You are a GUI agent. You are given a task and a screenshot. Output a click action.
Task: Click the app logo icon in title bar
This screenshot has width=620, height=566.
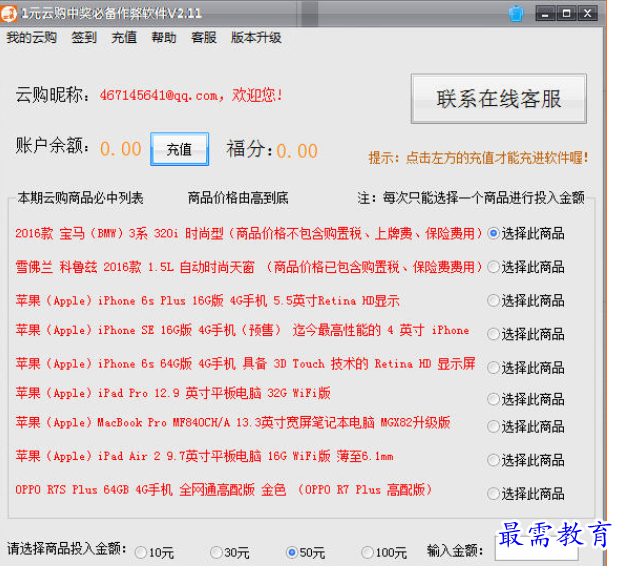click(x=9, y=13)
